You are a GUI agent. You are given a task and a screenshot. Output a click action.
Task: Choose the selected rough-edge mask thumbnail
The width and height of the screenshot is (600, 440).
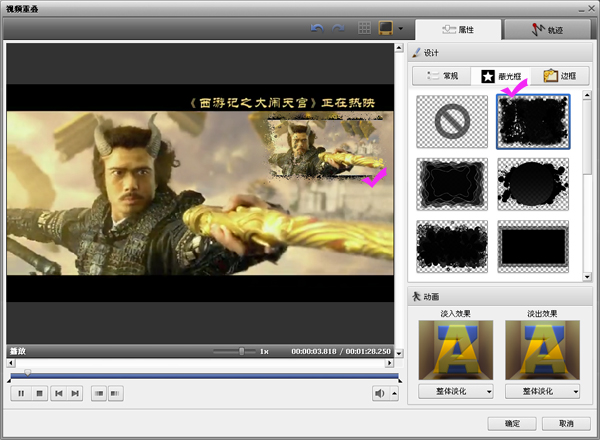click(x=533, y=122)
